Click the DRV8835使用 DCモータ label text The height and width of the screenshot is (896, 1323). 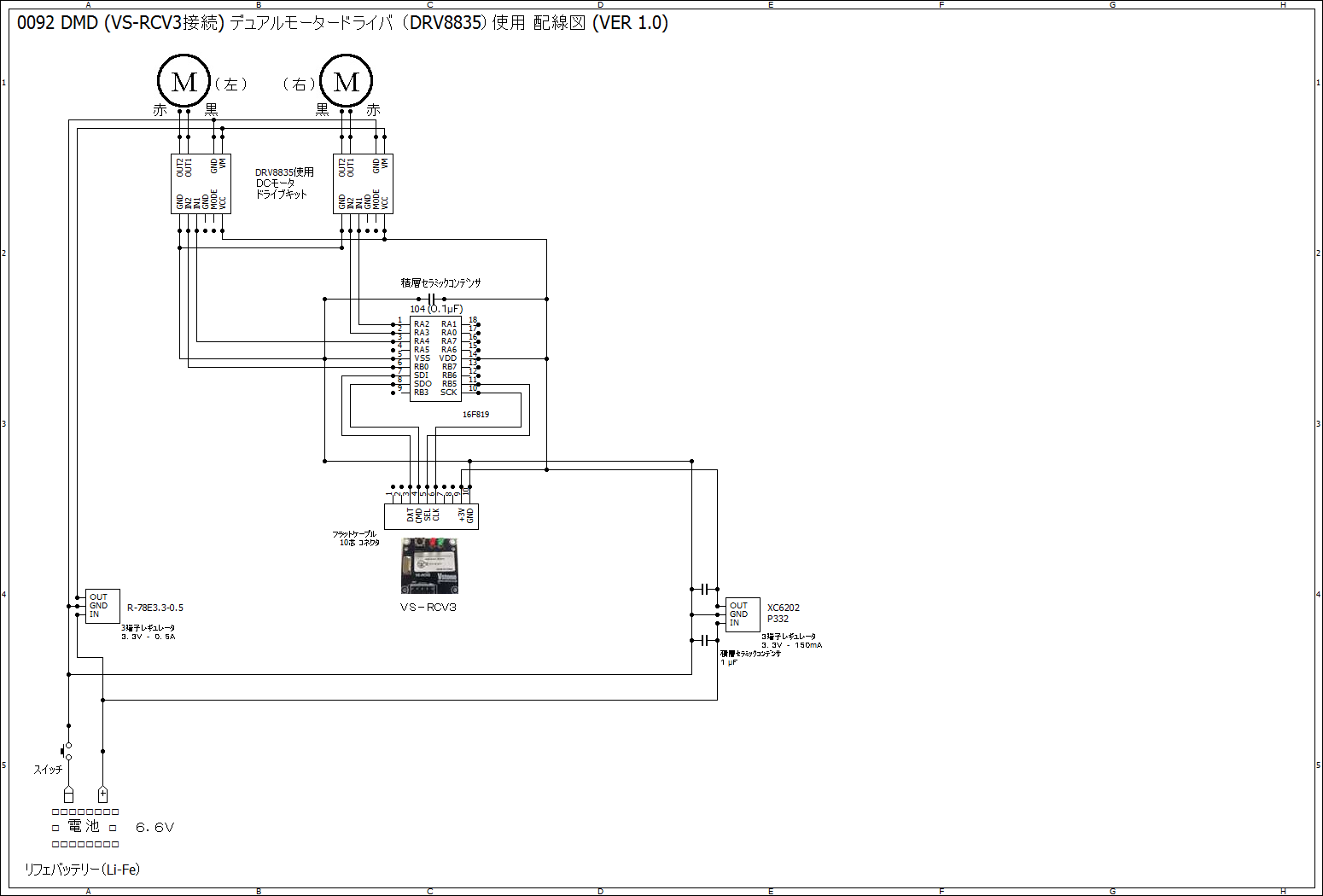point(284,183)
